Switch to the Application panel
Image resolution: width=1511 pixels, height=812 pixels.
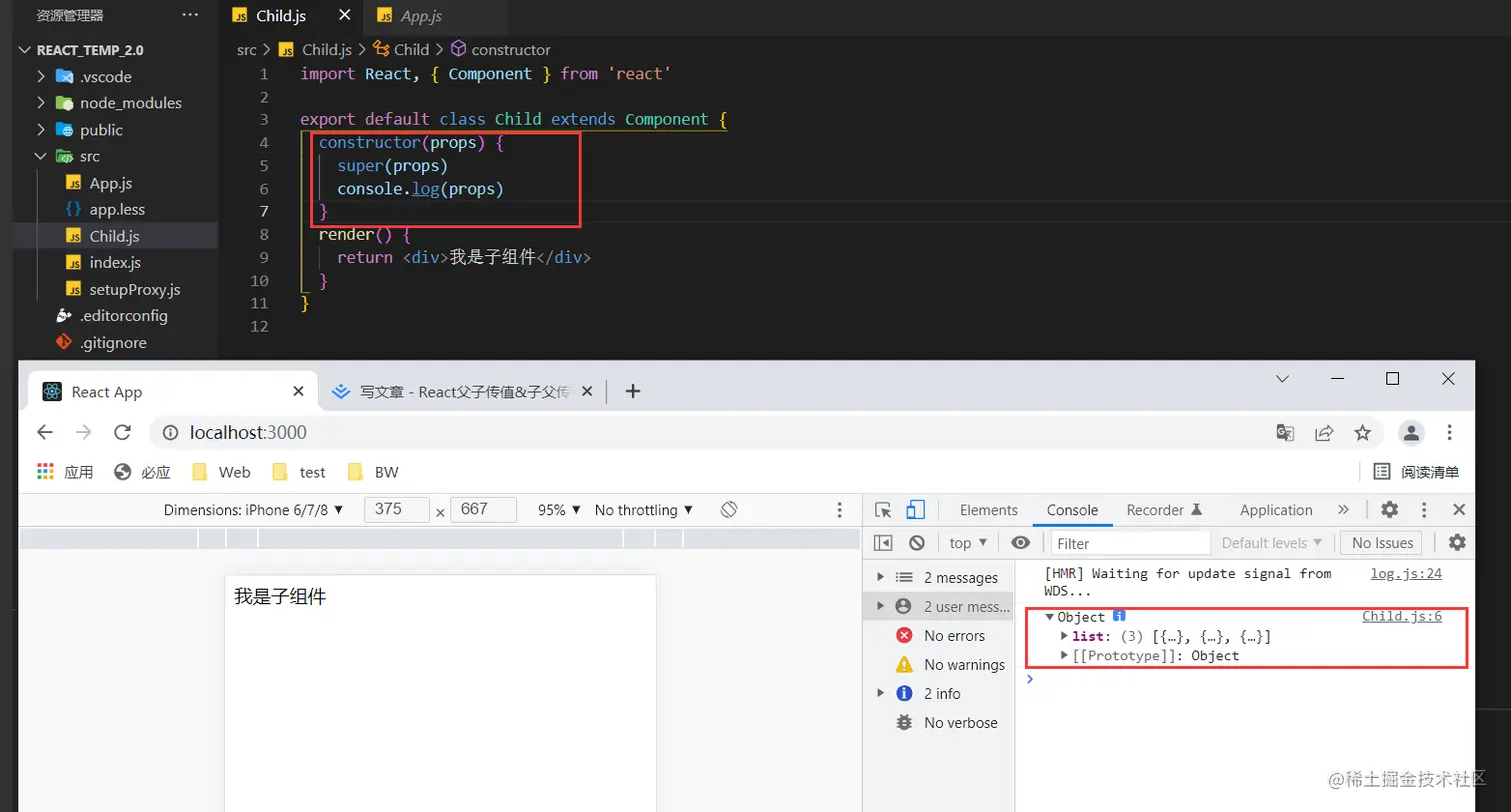tap(1276, 510)
